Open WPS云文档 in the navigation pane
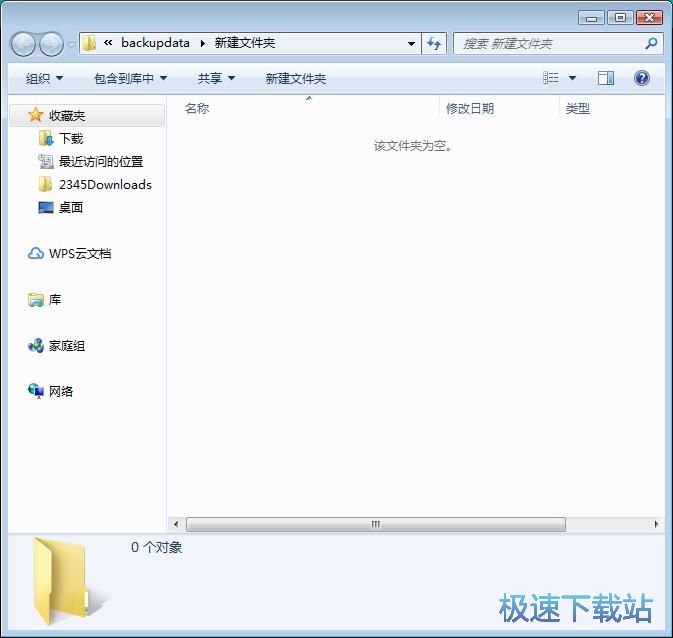Image resolution: width=673 pixels, height=638 pixels. click(x=80, y=254)
